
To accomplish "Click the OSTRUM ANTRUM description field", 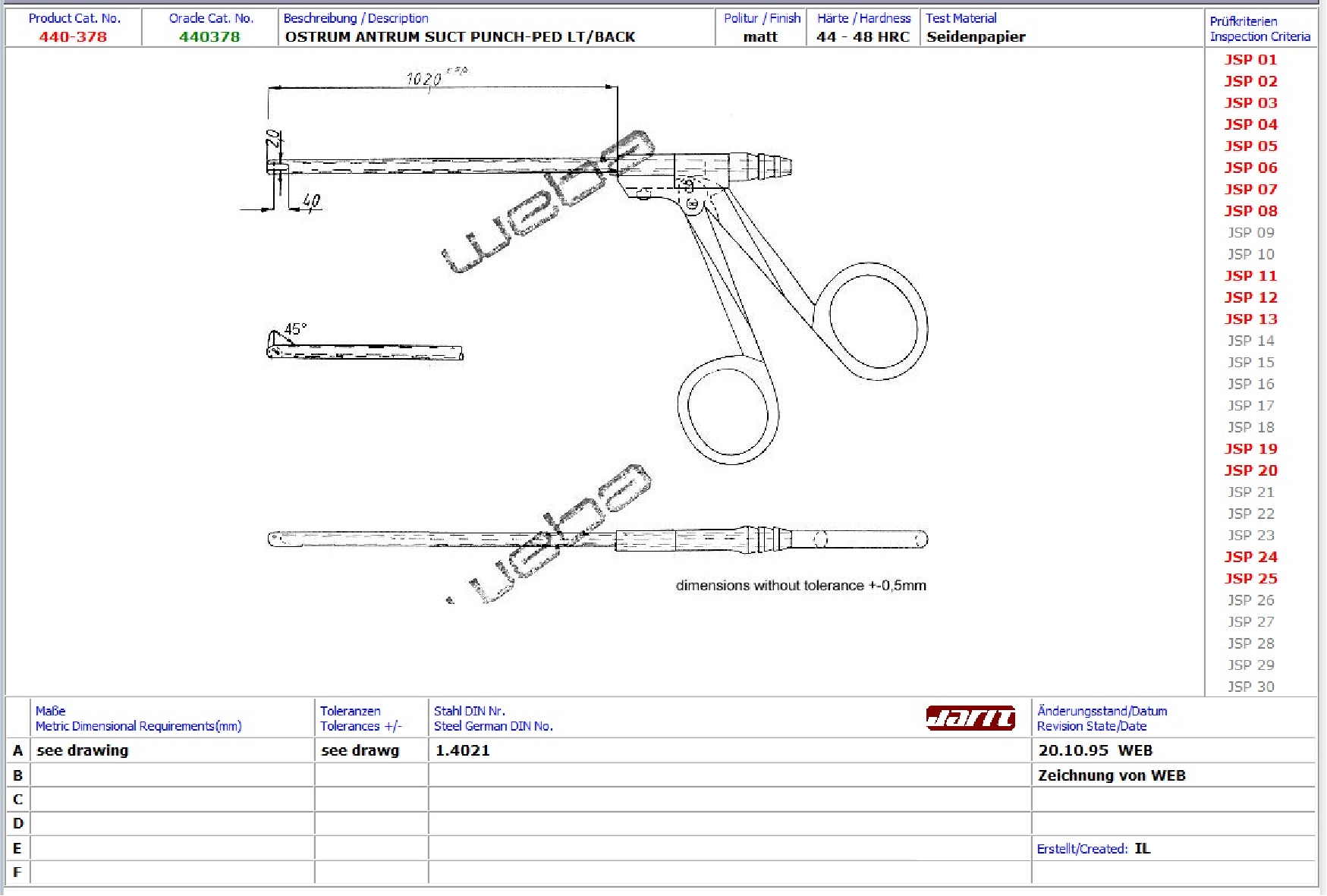I will [x=460, y=37].
